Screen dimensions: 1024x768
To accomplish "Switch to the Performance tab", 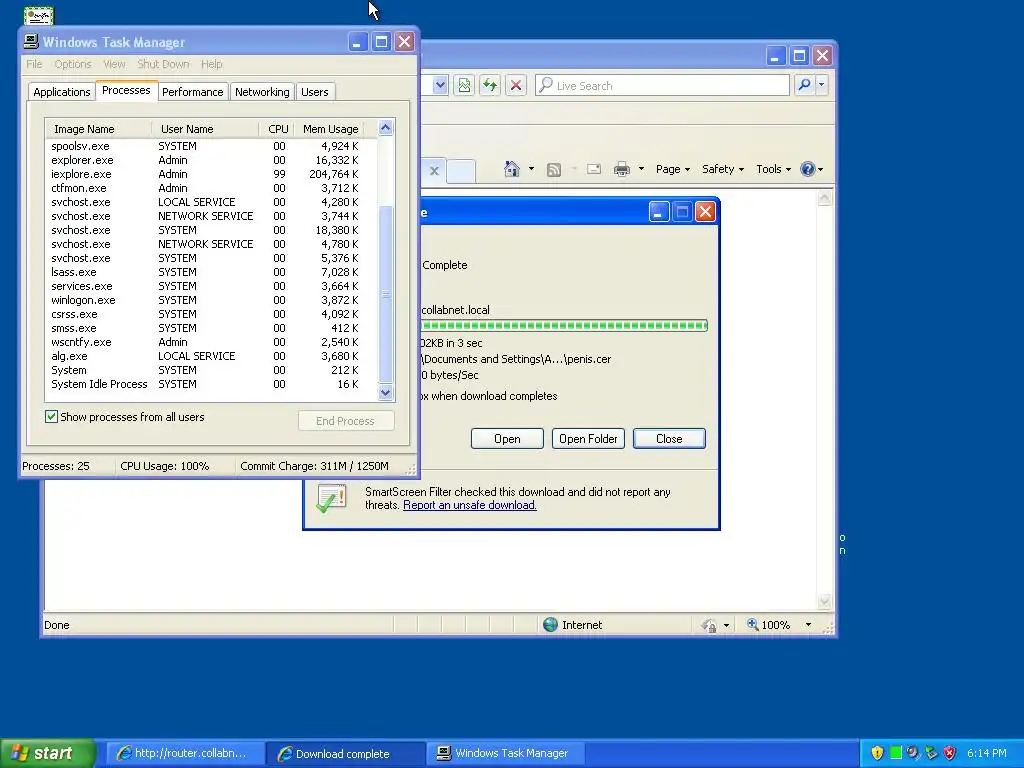I will [x=193, y=92].
